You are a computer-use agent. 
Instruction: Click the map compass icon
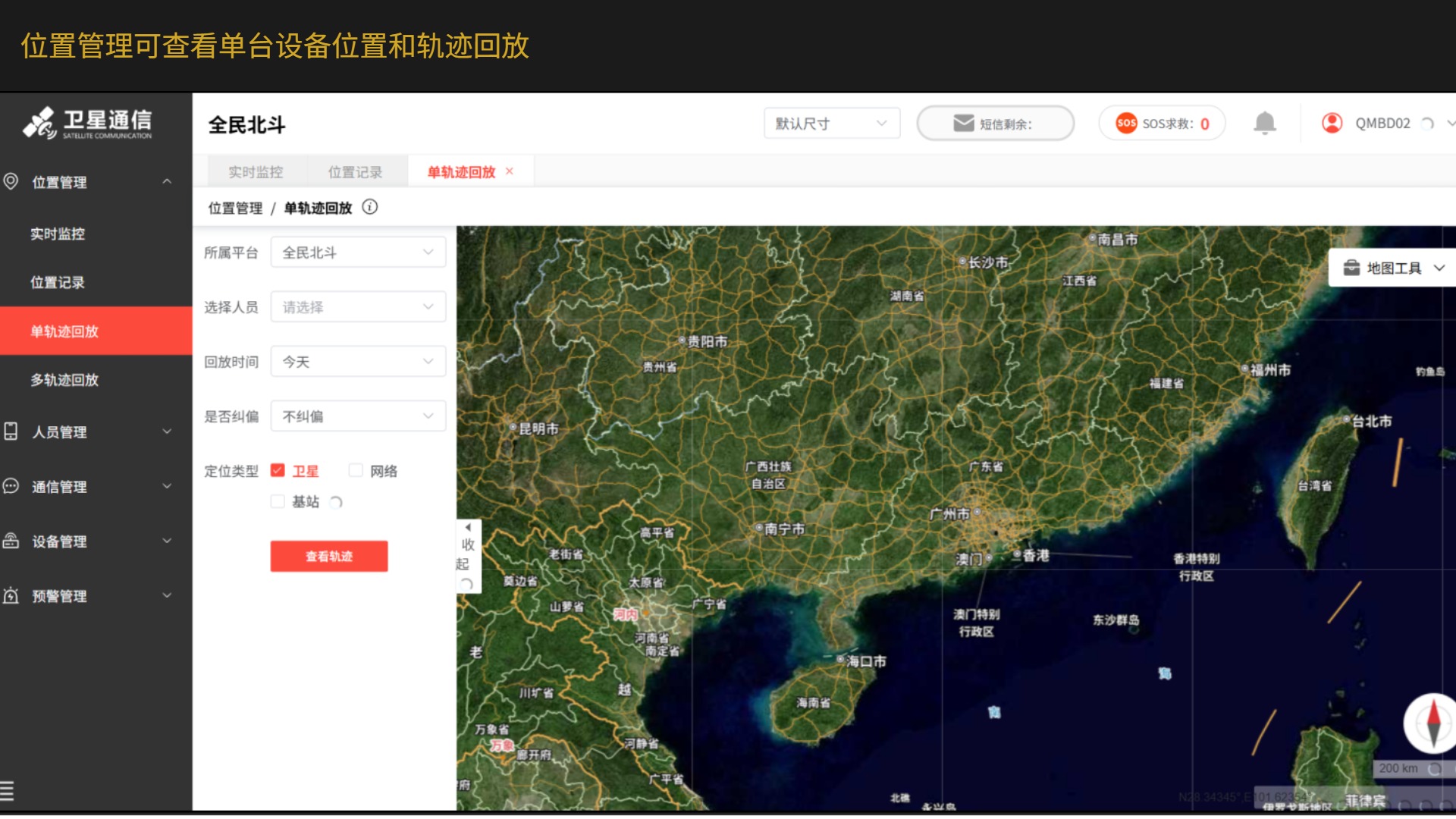pos(1432,723)
